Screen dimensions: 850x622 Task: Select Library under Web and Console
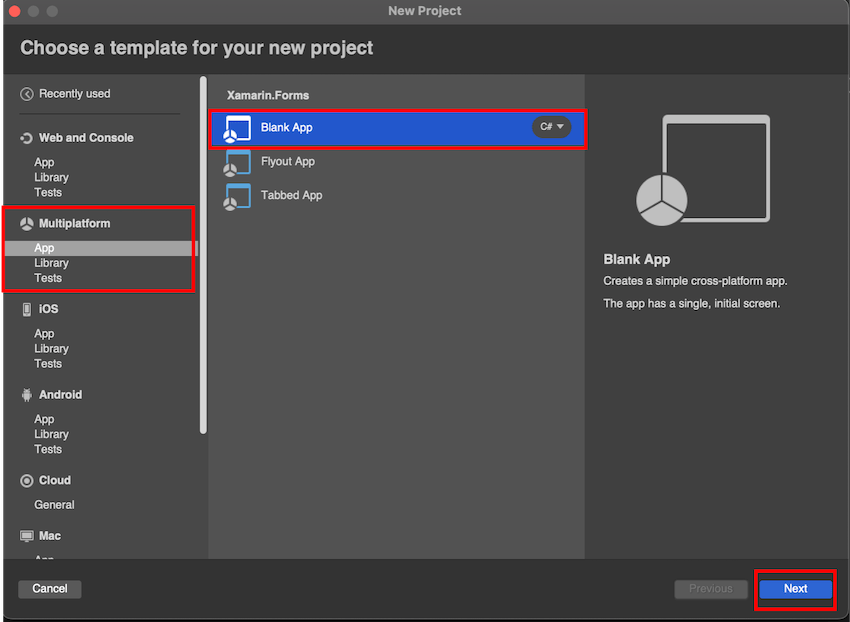[x=51, y=177]
